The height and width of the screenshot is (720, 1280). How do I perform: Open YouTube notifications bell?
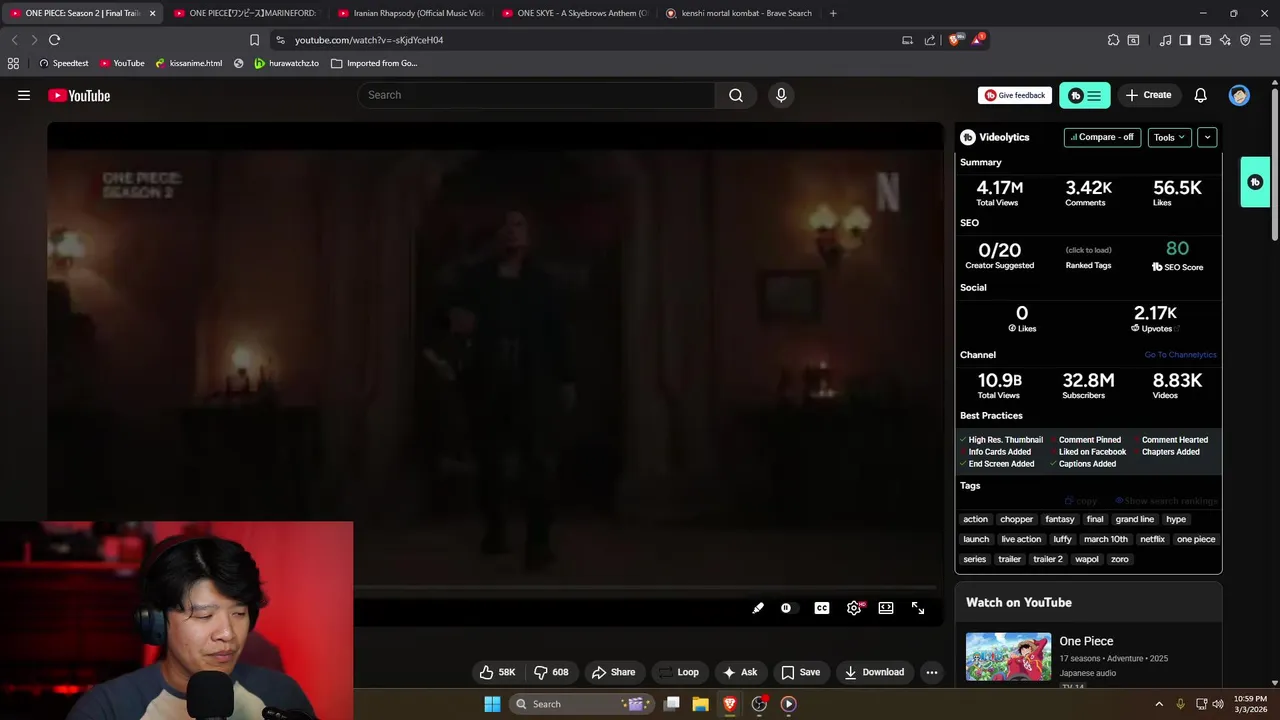[x=1200, y=95]
